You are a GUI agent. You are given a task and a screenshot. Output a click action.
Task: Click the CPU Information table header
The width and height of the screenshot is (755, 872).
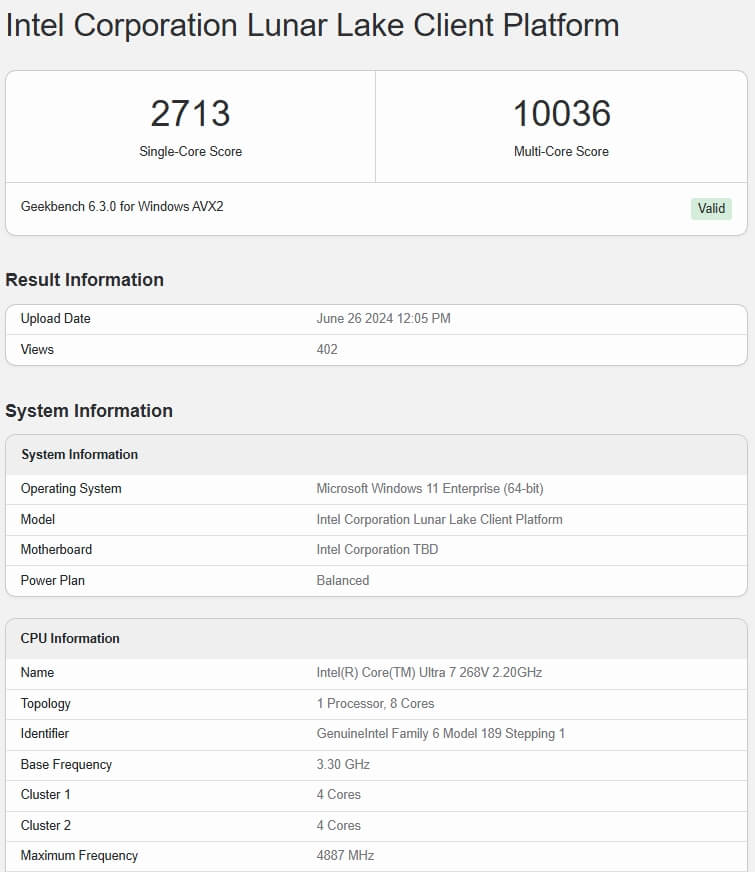70,638
